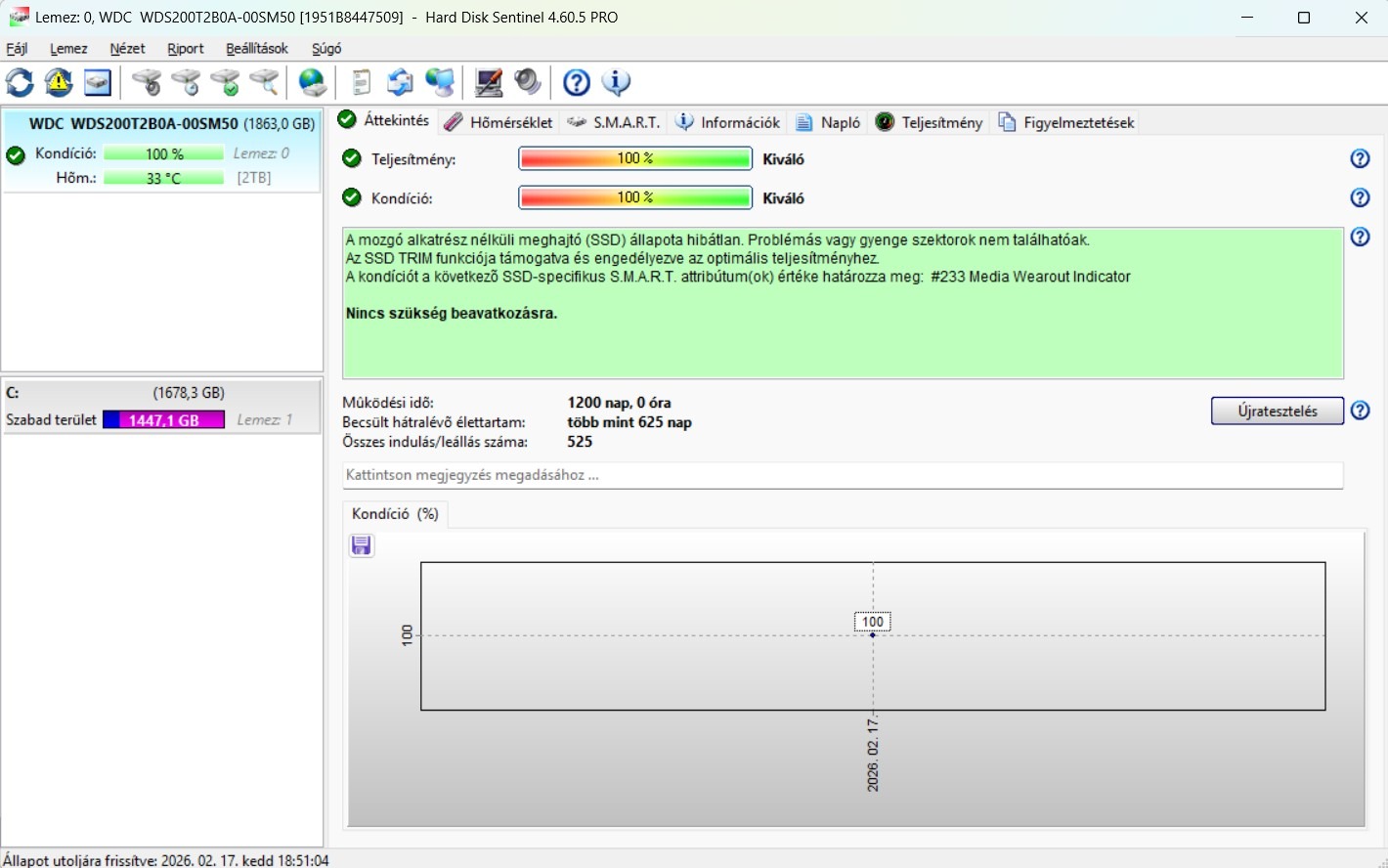Click the green check icon beside Teljesítmény label

352,158
